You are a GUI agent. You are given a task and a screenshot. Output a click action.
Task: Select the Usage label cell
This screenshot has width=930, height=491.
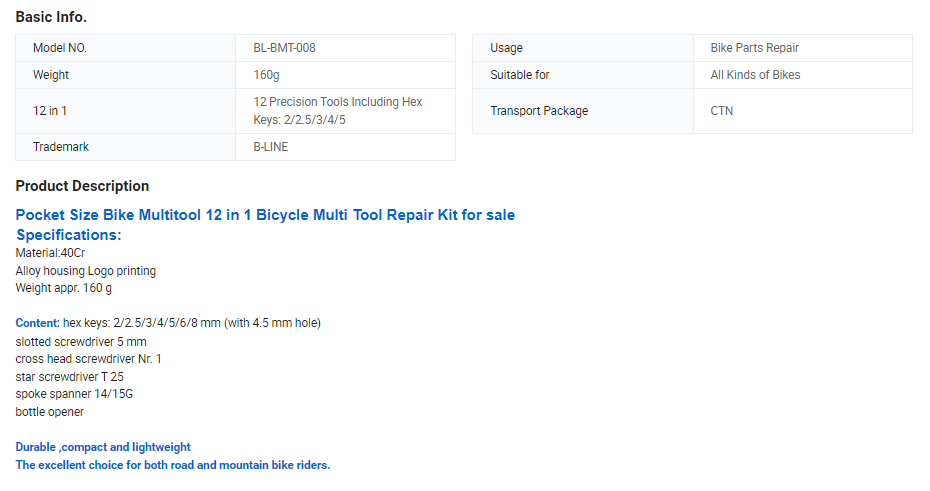583,48
